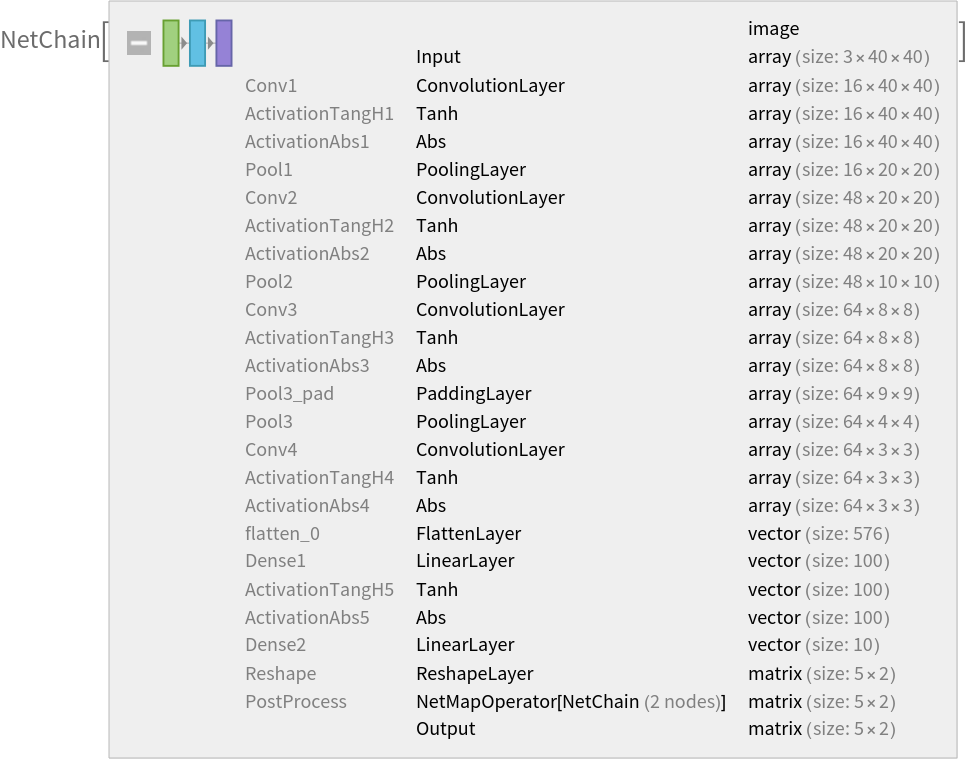Click the Conv2 layer name
The width and height of the screenshot is (966, 760).
[271, 198]
